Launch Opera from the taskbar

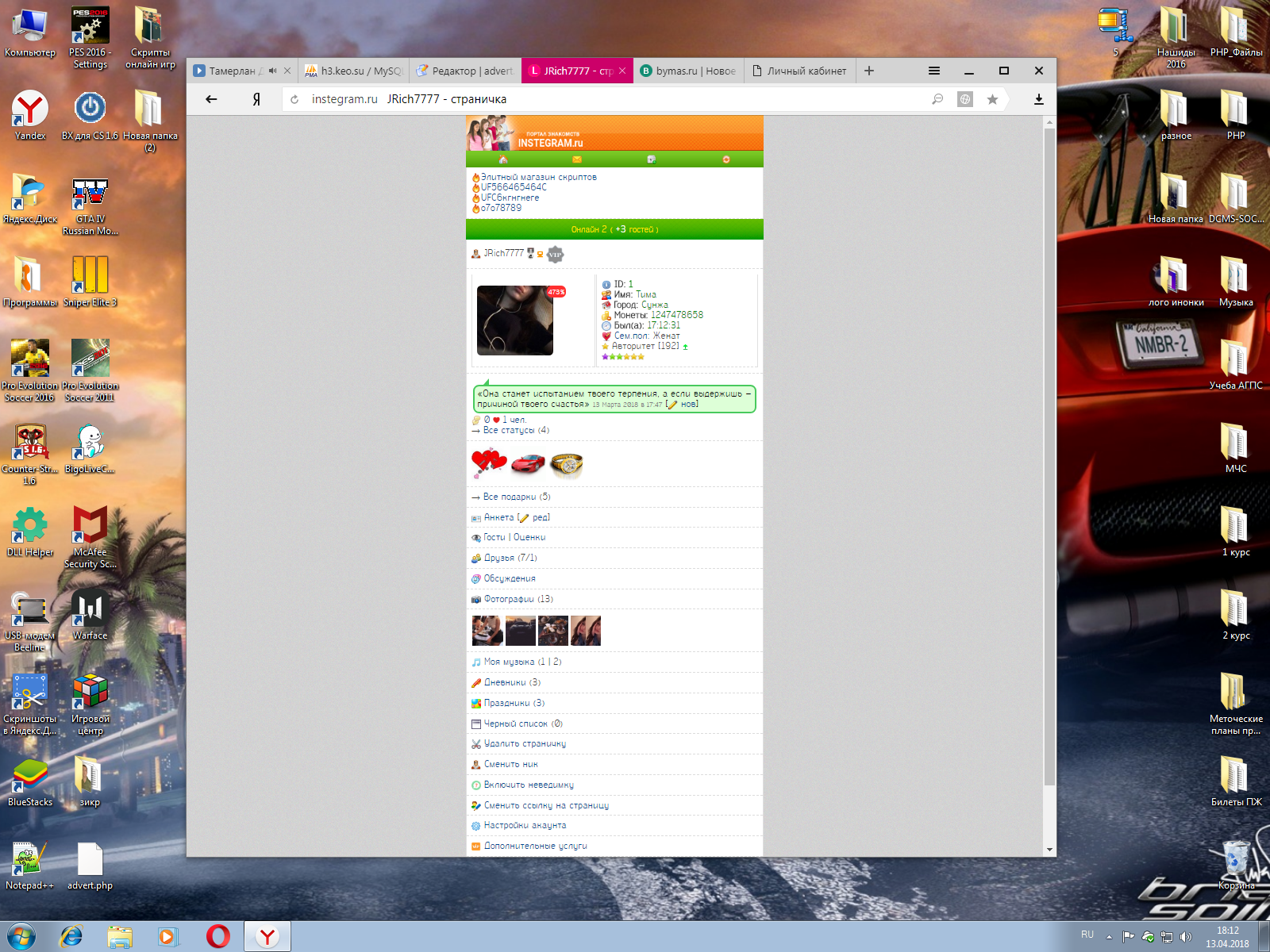tap(217, 936)
